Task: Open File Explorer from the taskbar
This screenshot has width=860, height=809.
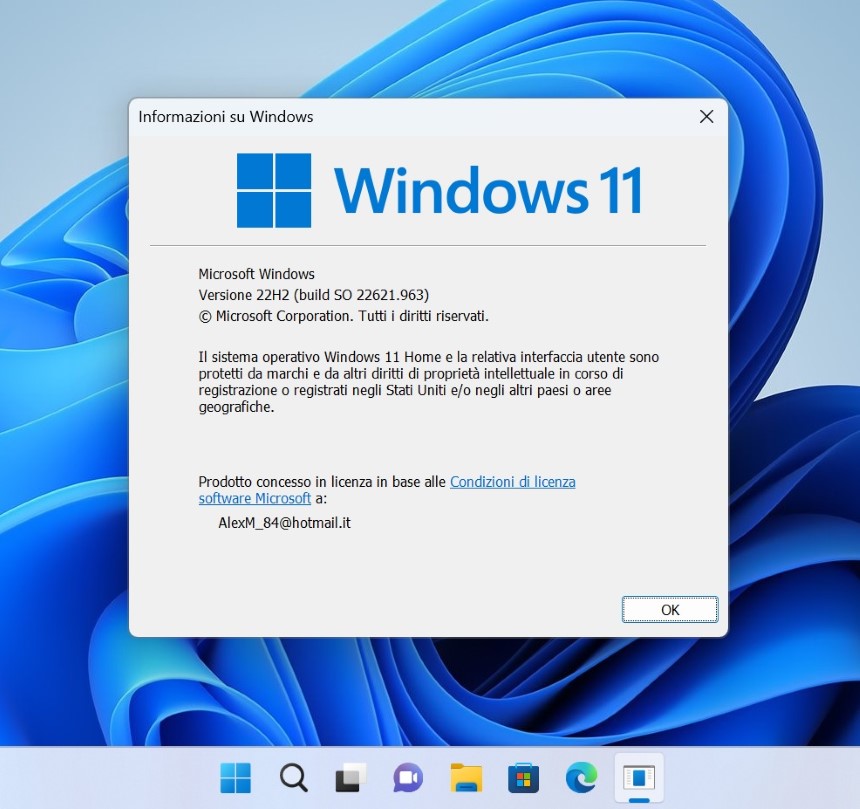Action: tap(466, 777)
